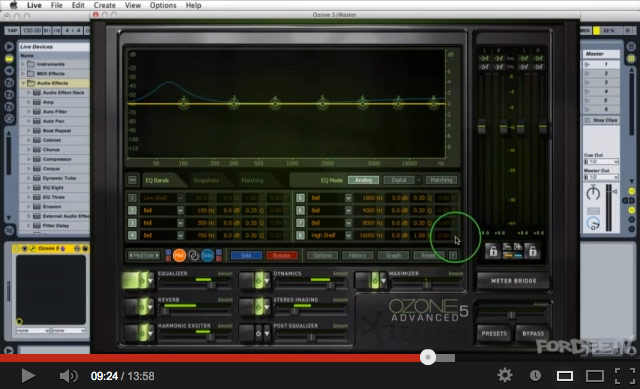Click the YouTube progress bar scrubber
Viewport: 640px width, 389px height.
point(428,357)
